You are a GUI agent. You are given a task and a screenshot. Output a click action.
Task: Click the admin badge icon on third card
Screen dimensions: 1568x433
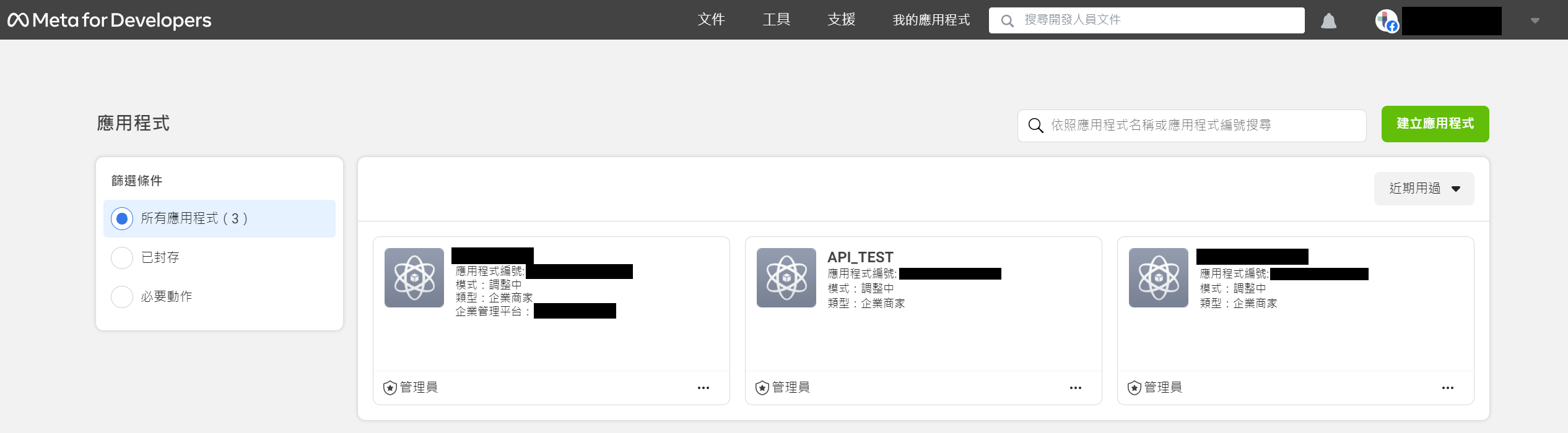tap(1135, 388)
